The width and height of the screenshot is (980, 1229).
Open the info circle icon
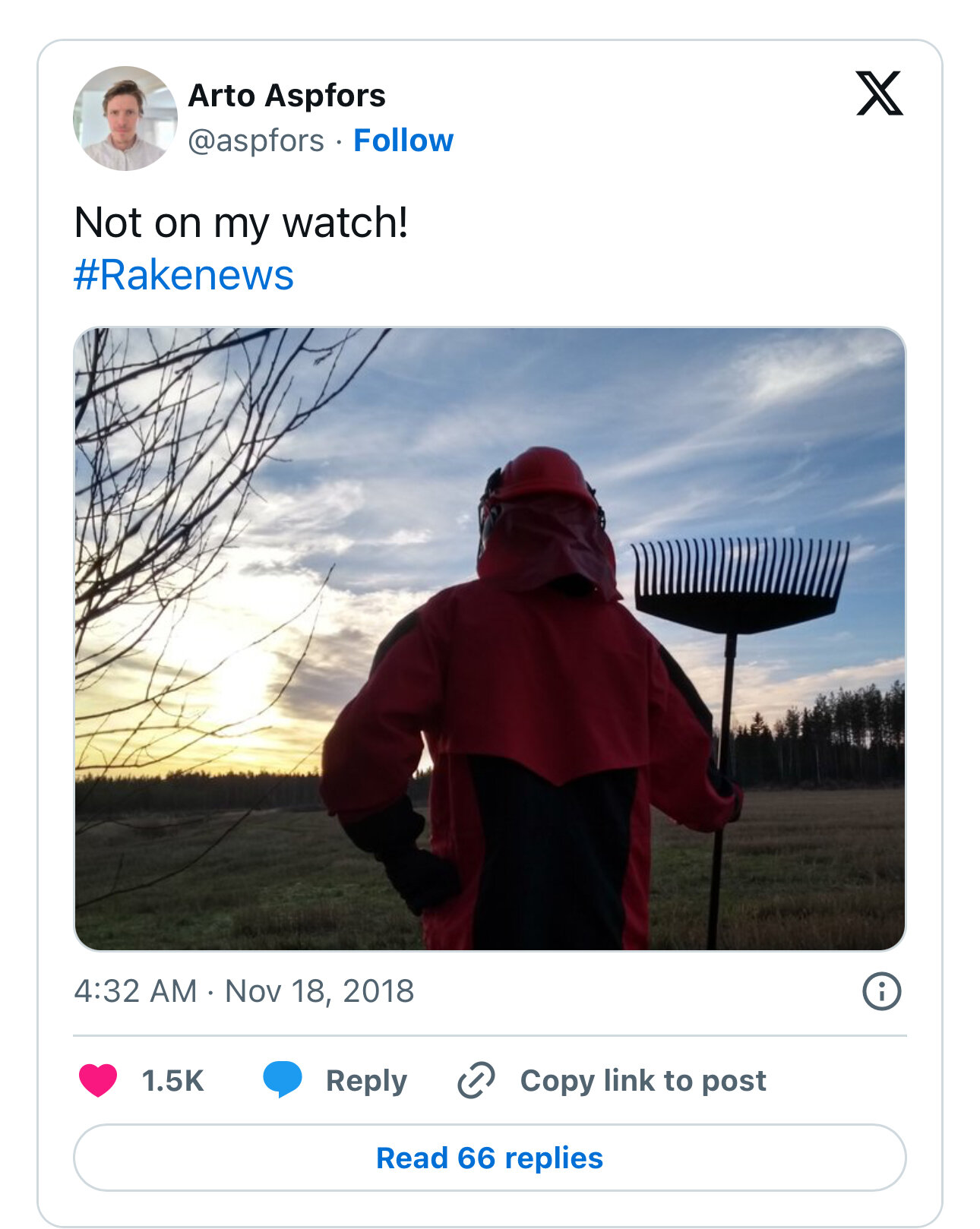881,991
